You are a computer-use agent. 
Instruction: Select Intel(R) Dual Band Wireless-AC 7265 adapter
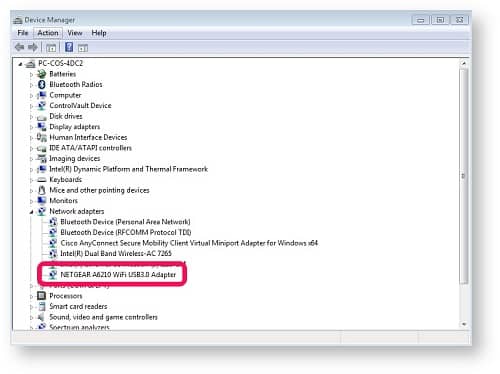116,254
